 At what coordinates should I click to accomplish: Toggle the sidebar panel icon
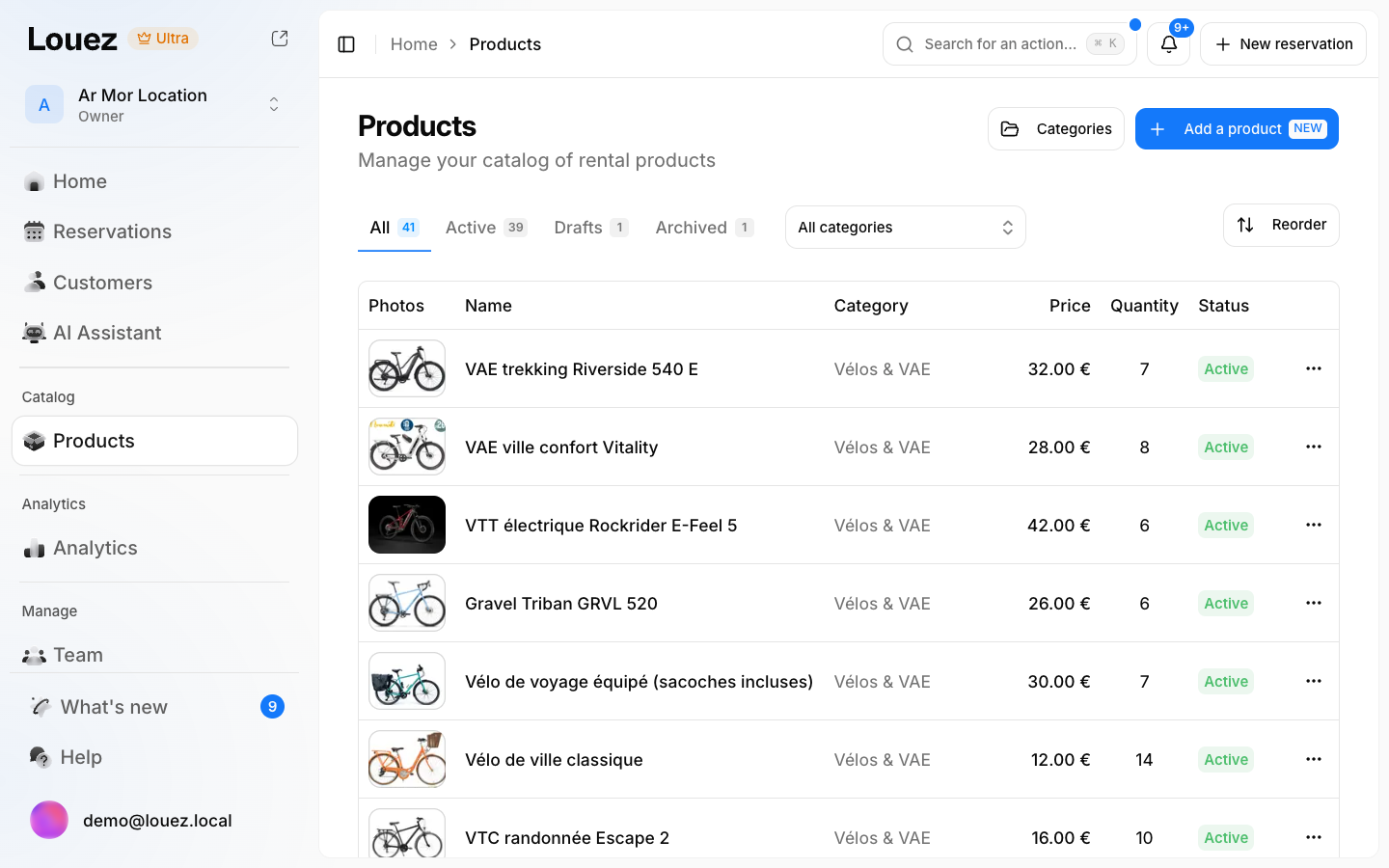346,44
